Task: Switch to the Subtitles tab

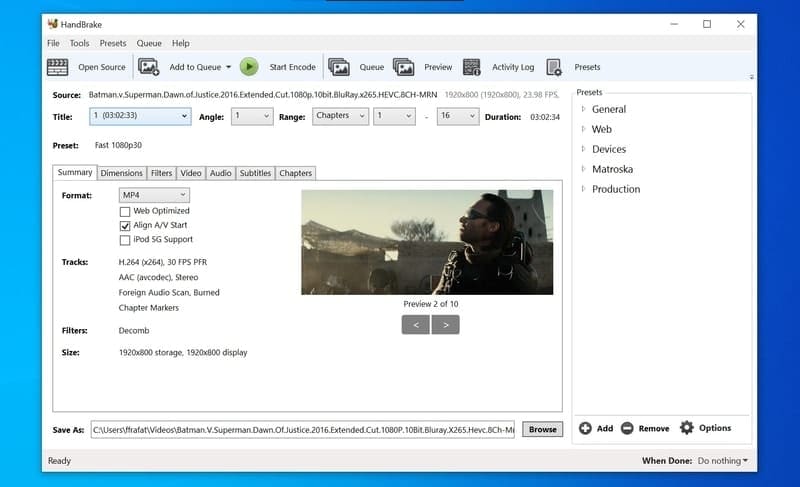Action: pos(255,173)
